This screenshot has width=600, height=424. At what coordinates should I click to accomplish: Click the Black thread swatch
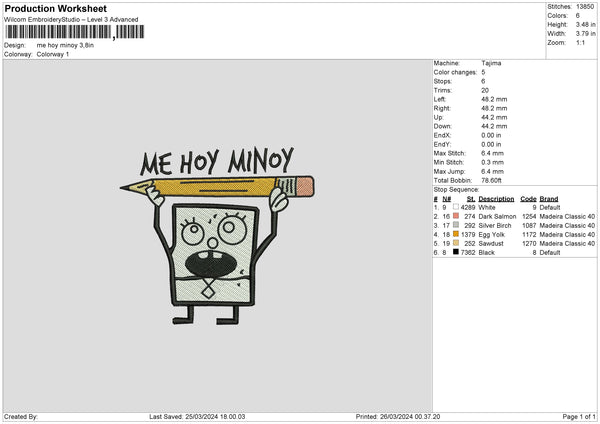pyautogui.click(x=455, y=252)
